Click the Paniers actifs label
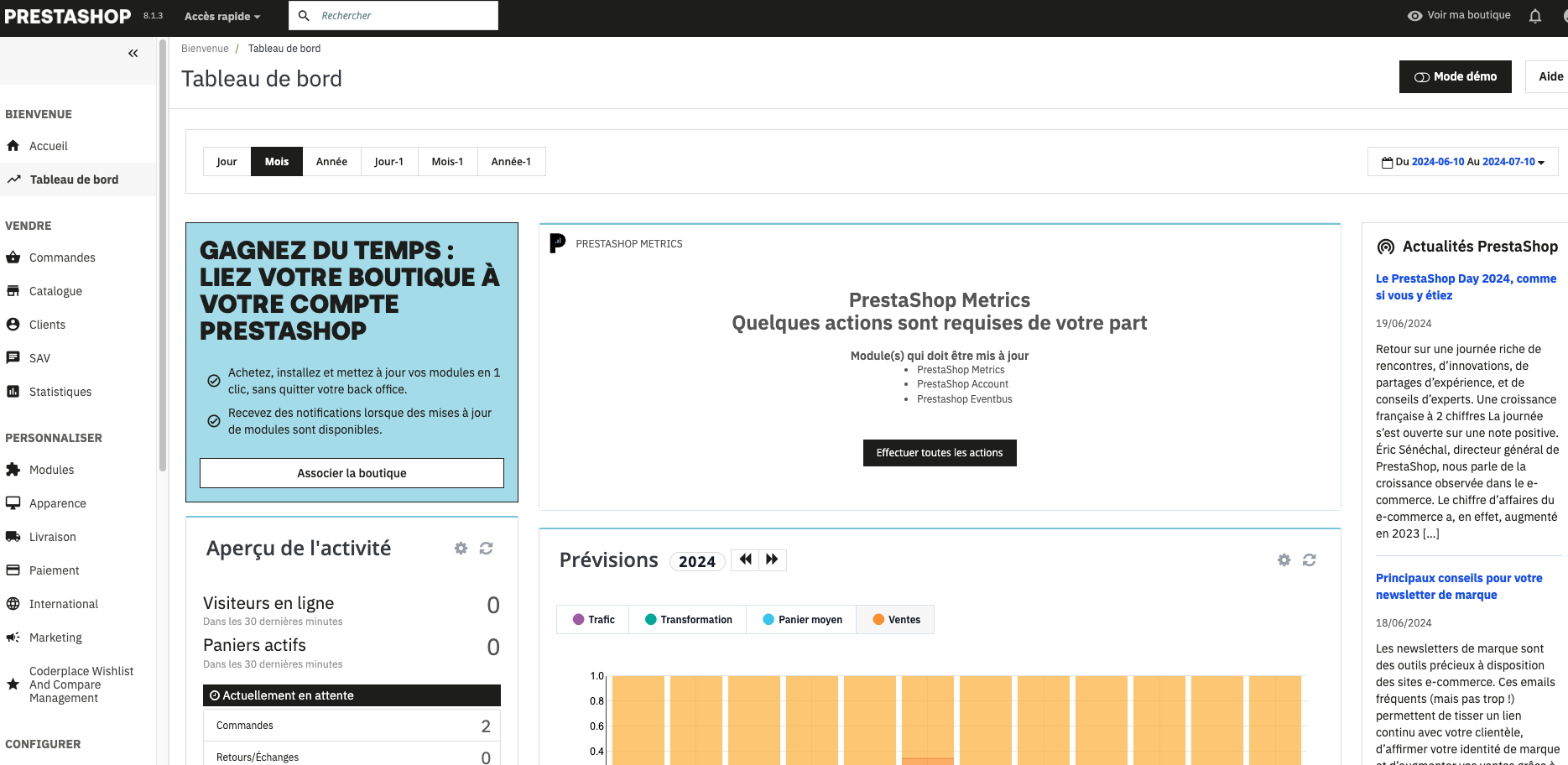The width and height of the screenshot is (1568, 765). click(x=254, y=645)
